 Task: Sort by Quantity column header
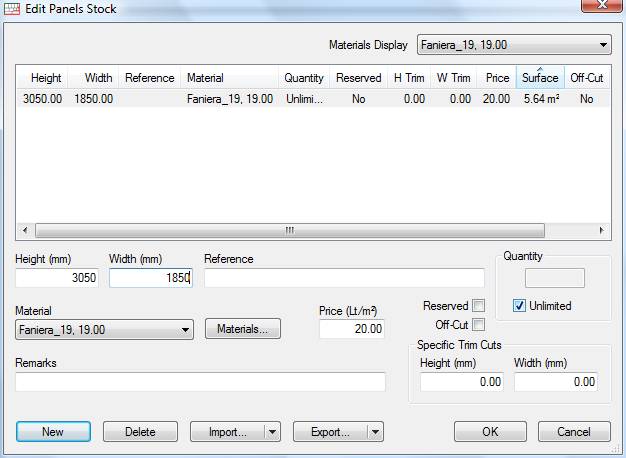point(303,78)
